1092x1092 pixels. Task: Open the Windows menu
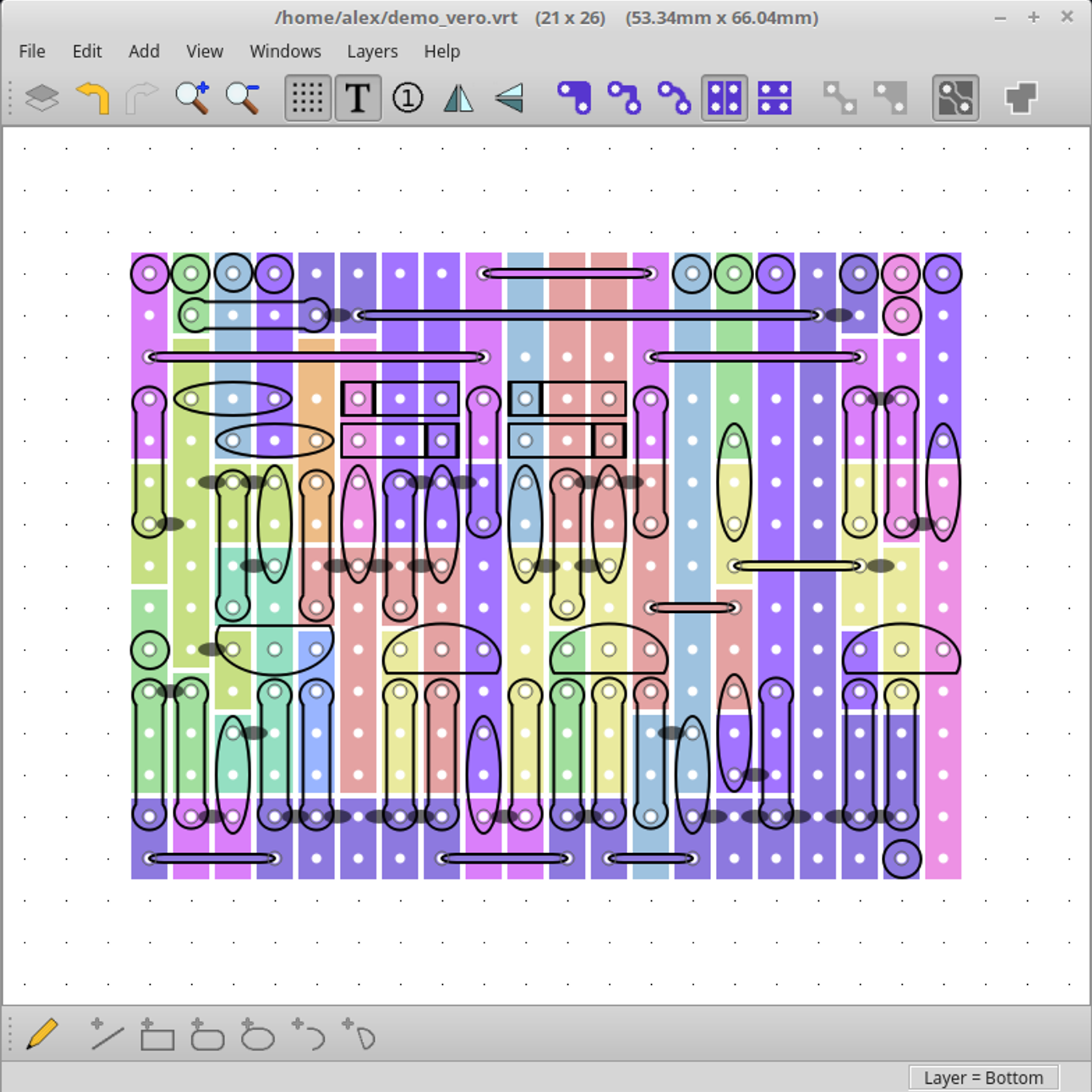tap(285, 51)
